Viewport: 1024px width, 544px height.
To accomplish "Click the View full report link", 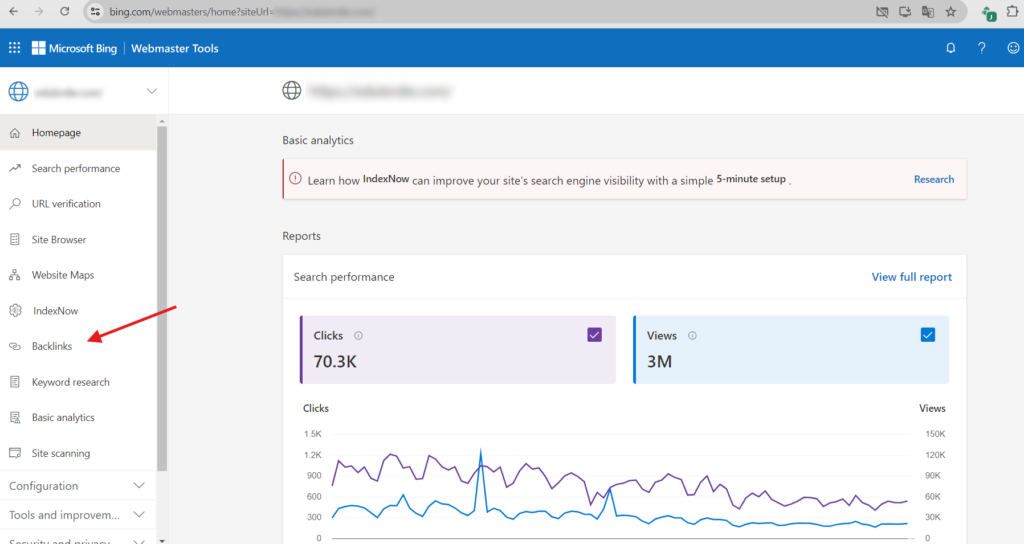I will pyautogui.click(x=911, y=277).
